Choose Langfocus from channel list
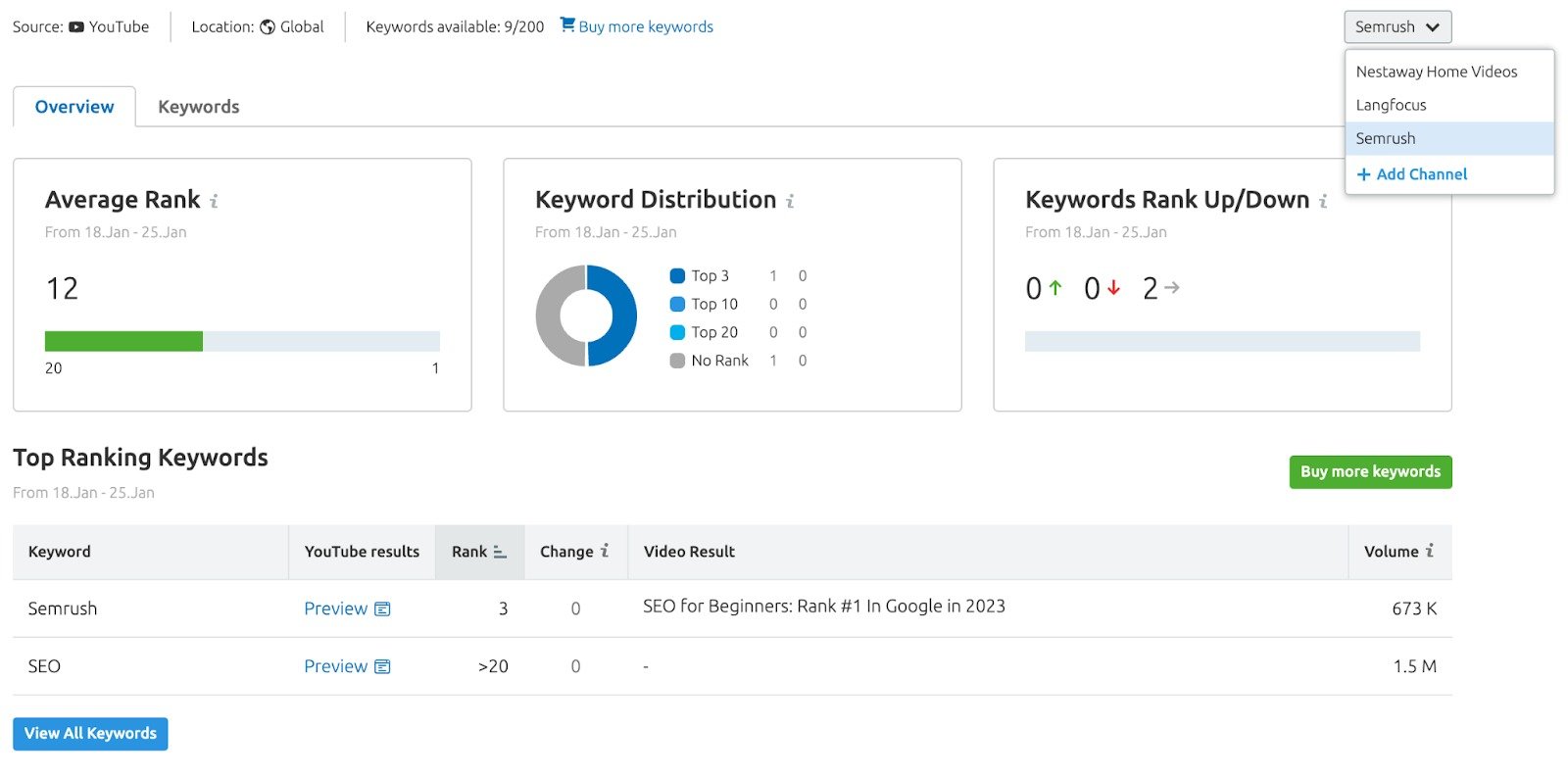 pyautogui.click(x=1391, y=105)
